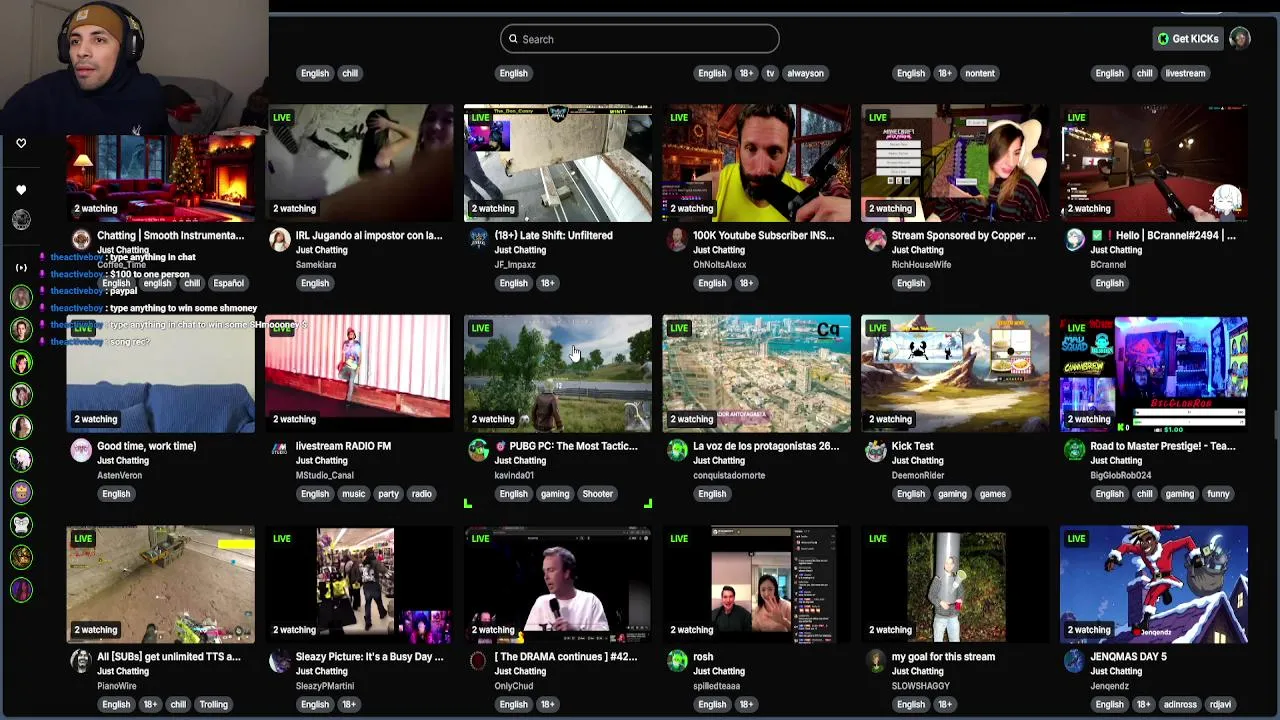Click the magnifier icon in the search bar
Image resolution: width=1280 pixels, height=720 pixels.
point(513,39)
